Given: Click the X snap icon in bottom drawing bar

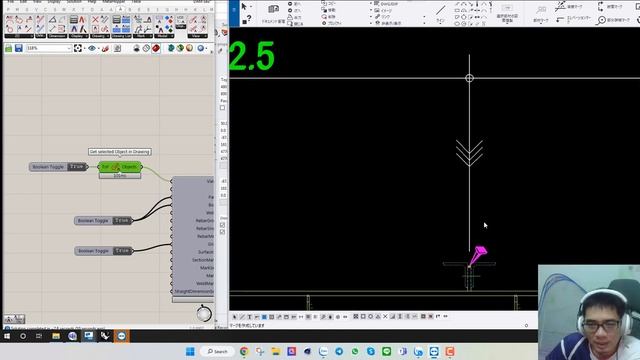Looking at the screenshot, I should tap(385, 316).
